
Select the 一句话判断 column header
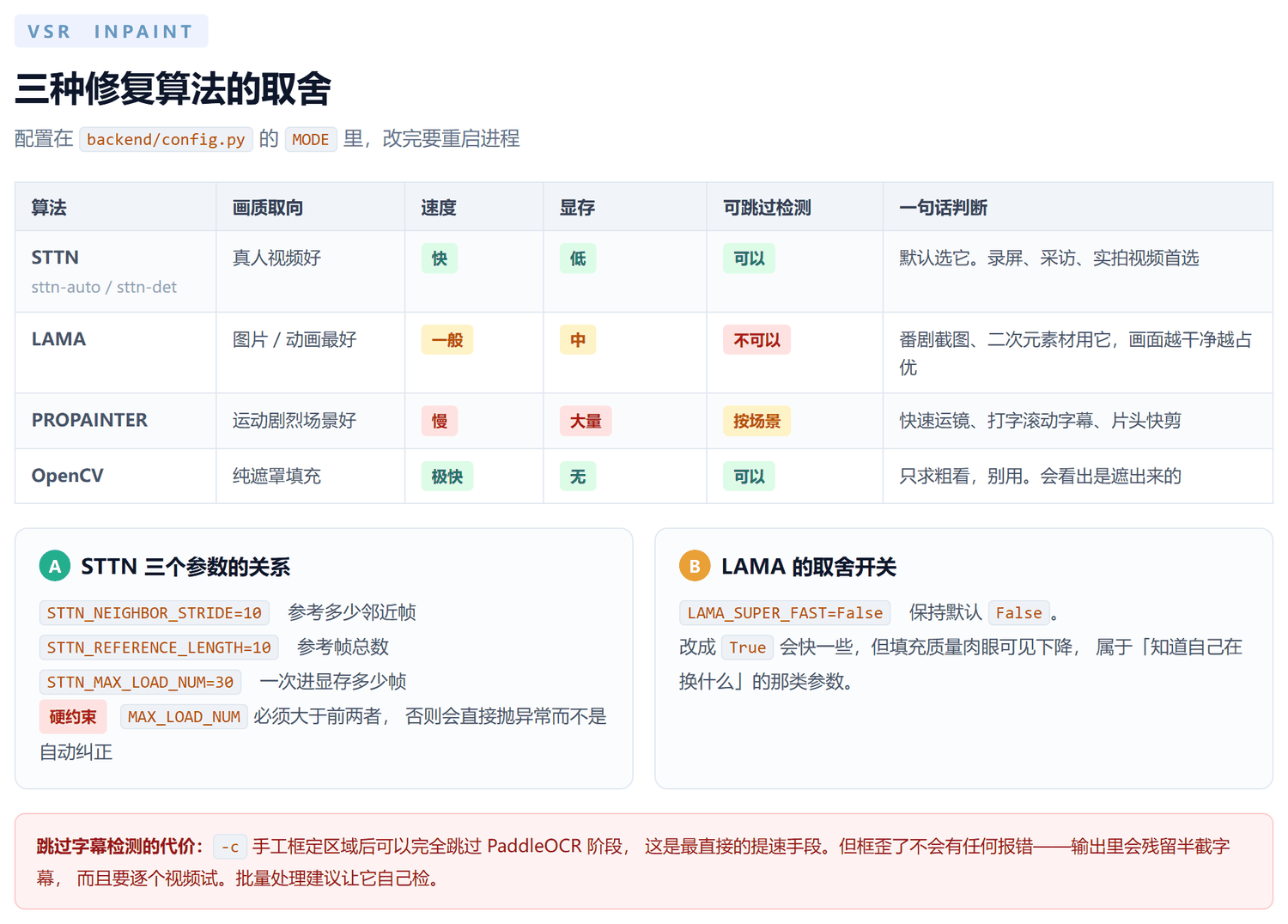point(1078,207)
